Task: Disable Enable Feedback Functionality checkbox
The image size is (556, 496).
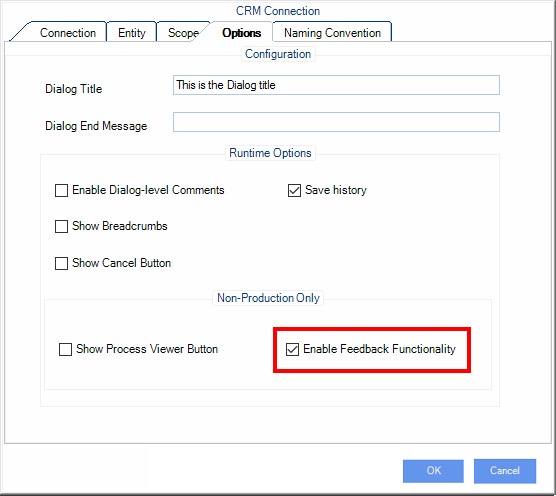Action: pos(293,349)
